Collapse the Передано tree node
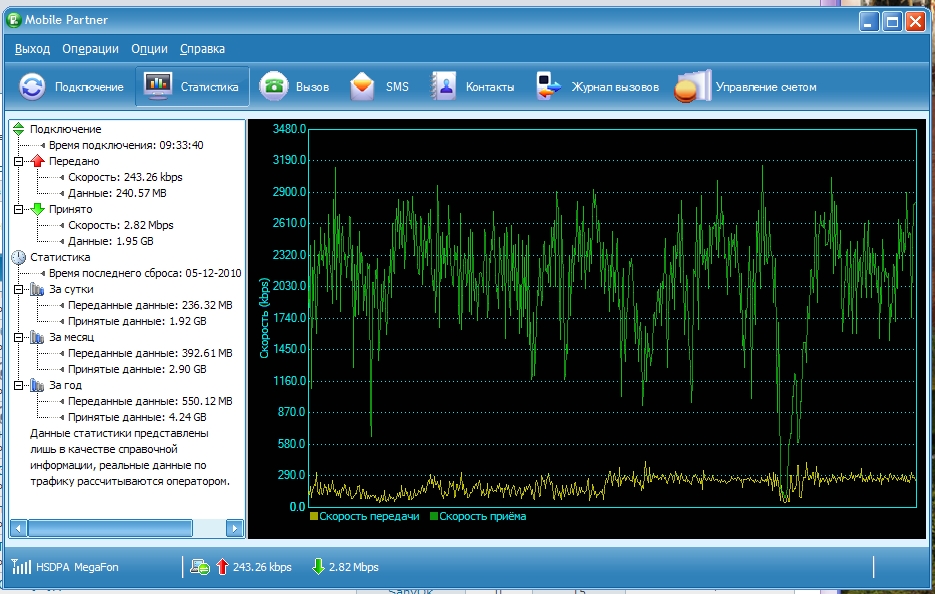The width and height of the screenshot is (935, 594). click(x=18, y=161)
